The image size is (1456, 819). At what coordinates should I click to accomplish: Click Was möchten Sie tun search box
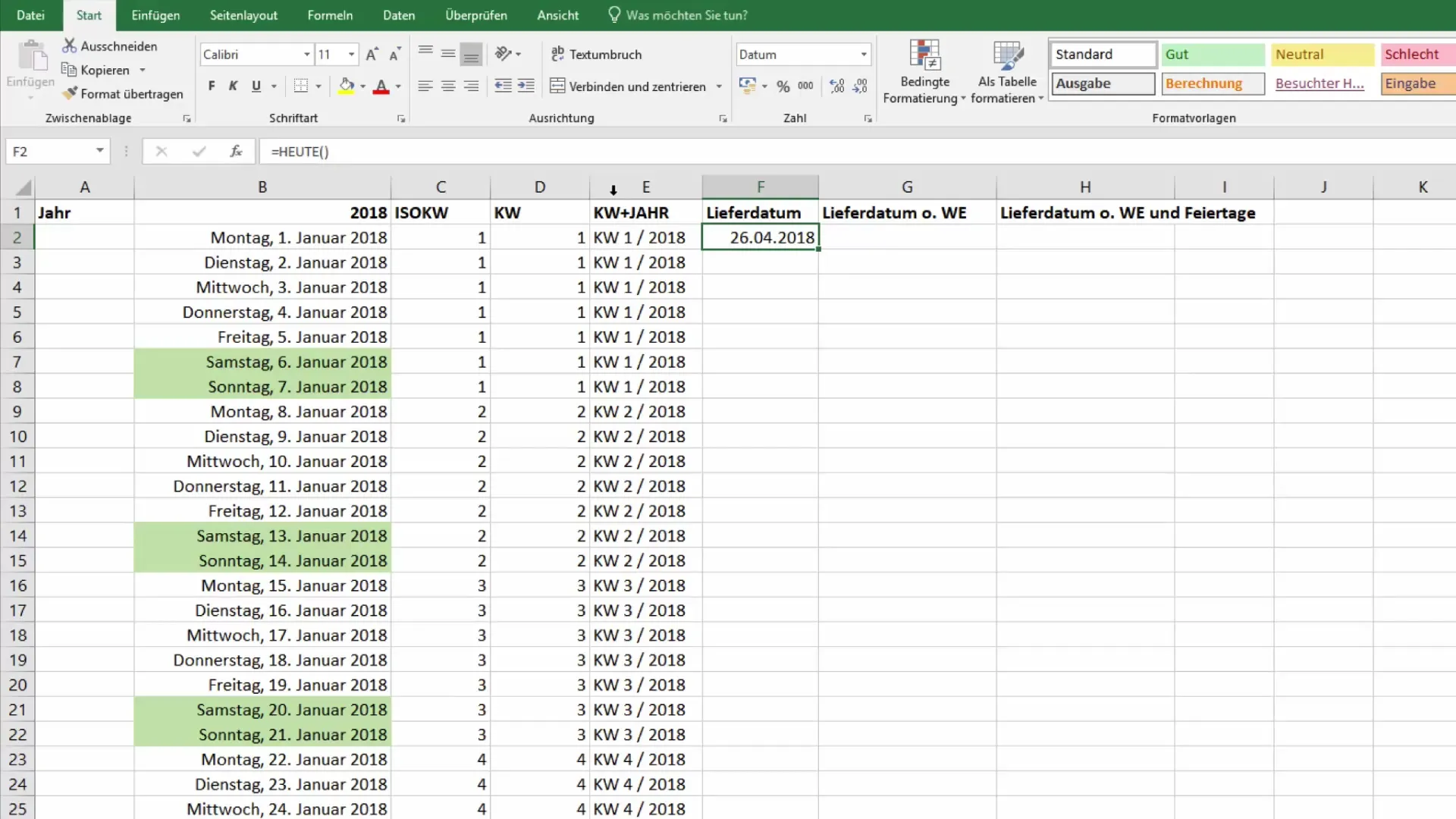click(678, 15)
